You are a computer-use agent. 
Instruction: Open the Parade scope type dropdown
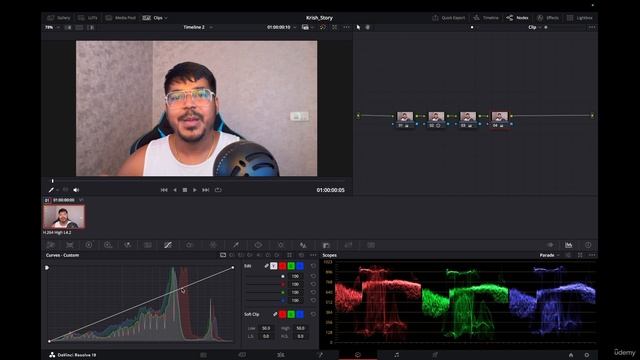[x=549, y=255]
